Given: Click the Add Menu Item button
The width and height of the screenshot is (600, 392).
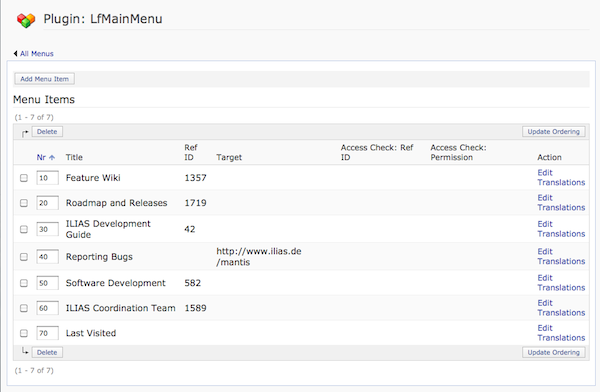Looking at the screenshot, I should (44, 79).
